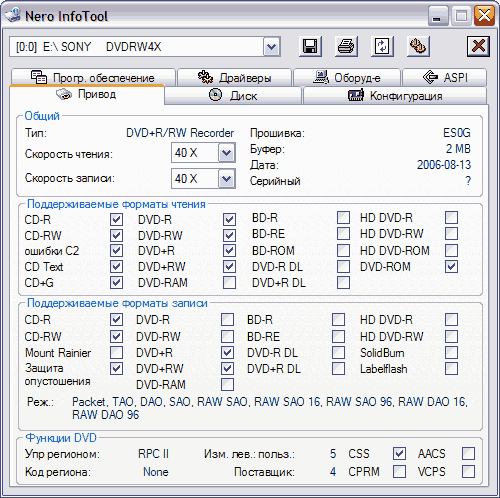The image size is (500, 498).
Task: Expand the Скорость записи speed dropdown
Action: coord(227,179)
